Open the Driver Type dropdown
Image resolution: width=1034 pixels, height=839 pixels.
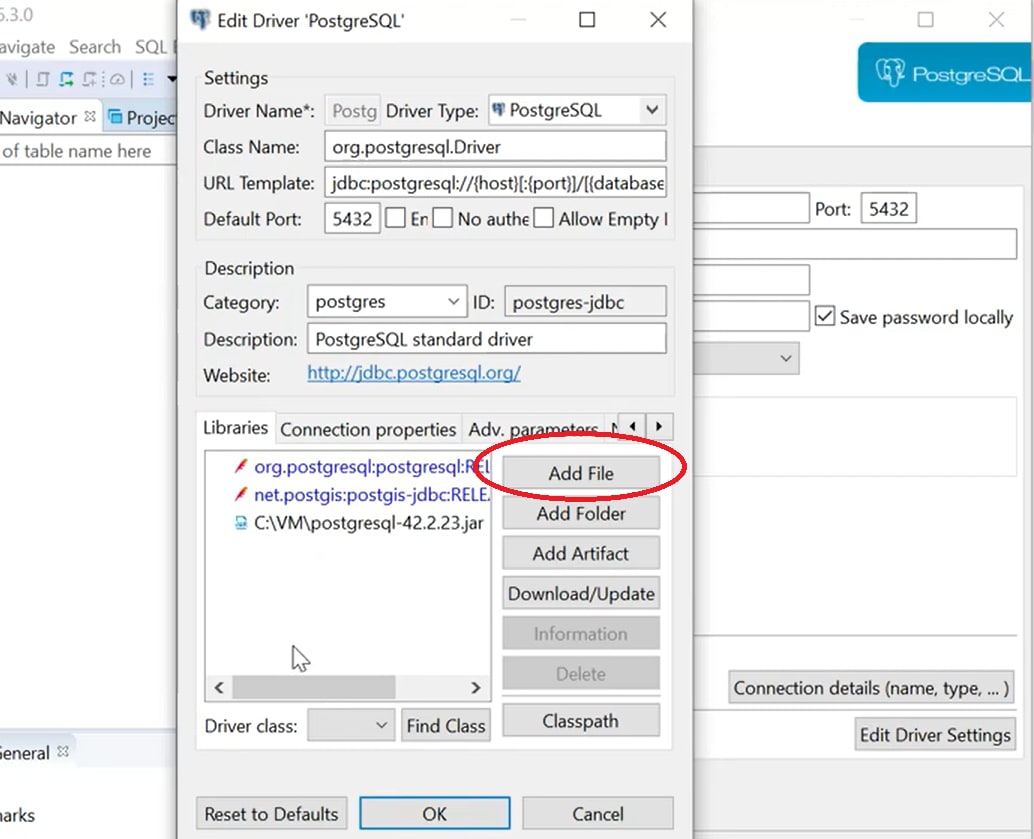[654, 110]
